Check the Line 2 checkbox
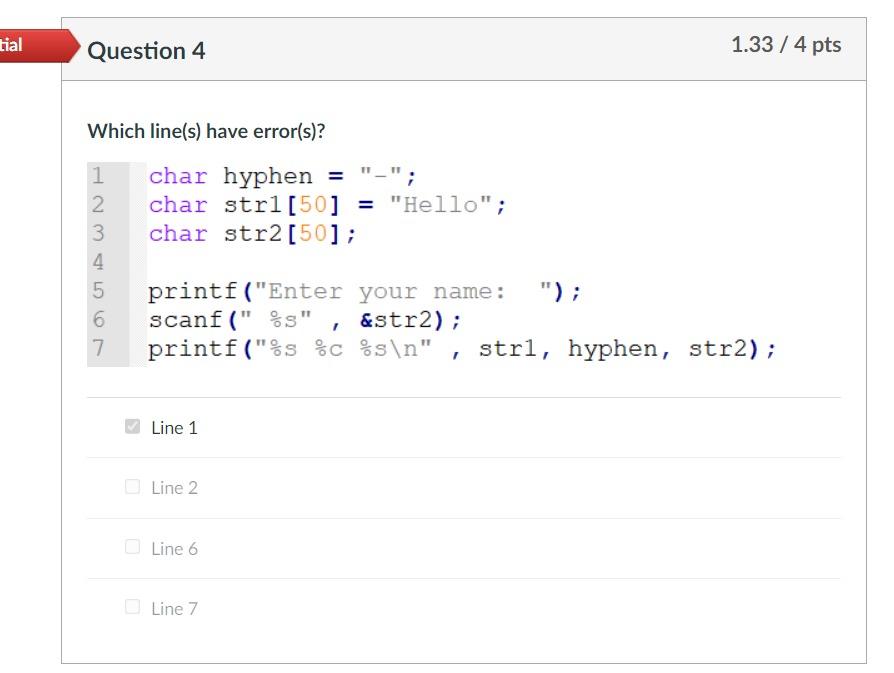 (134, 487)
